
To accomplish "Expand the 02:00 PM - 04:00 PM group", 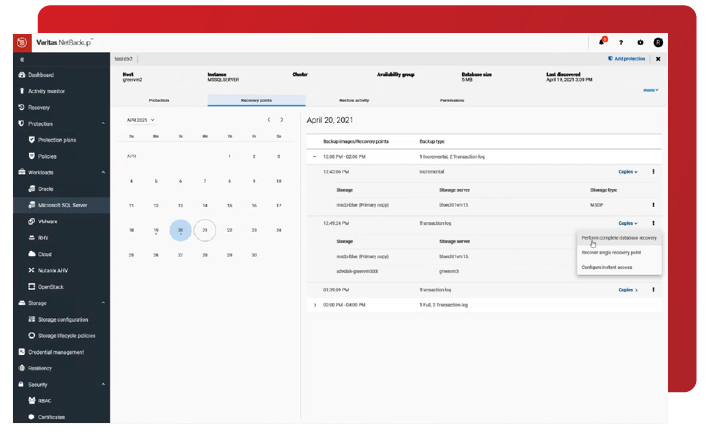I will click(315, 305).
